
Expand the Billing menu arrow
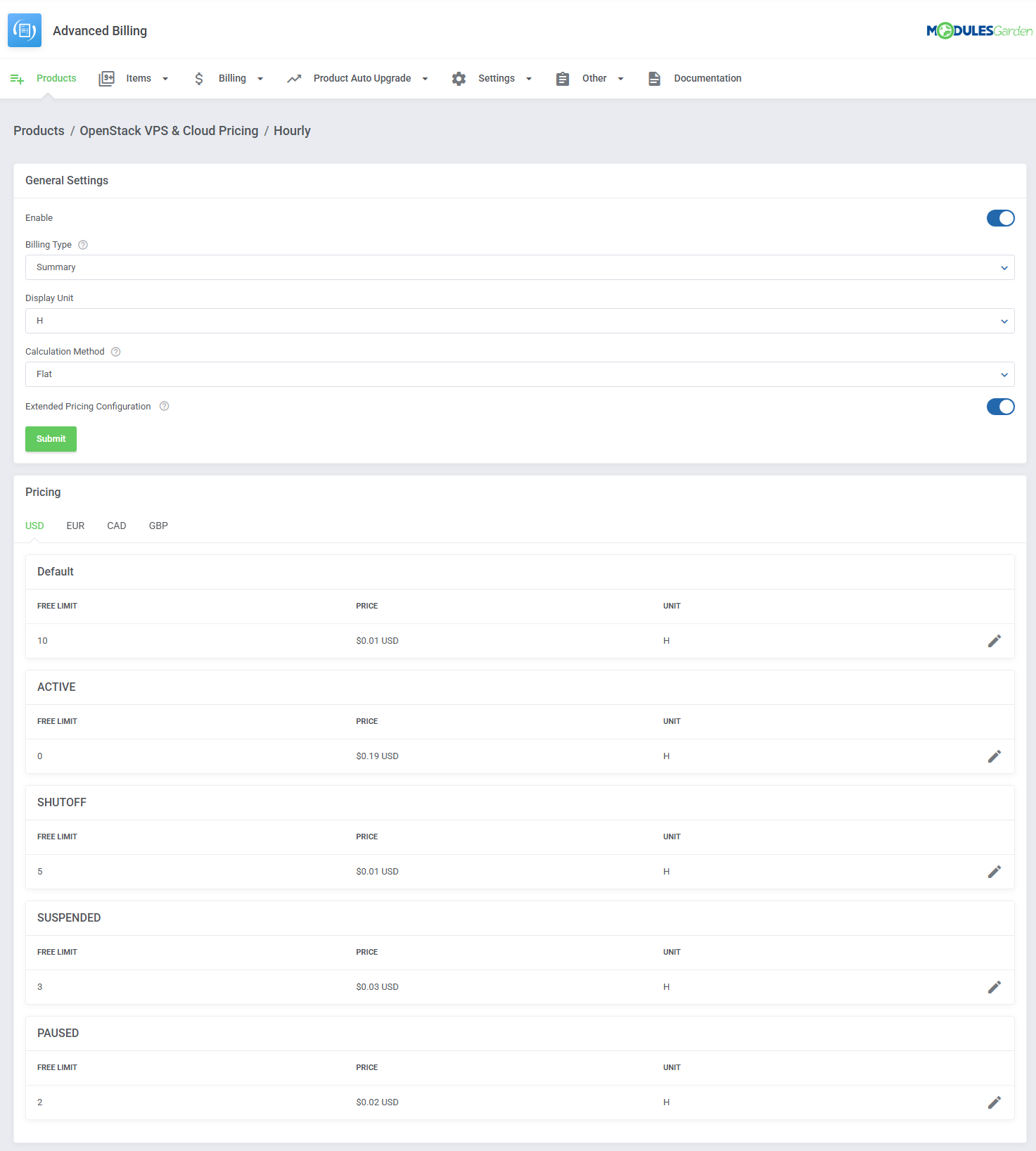tap(260, 79)
